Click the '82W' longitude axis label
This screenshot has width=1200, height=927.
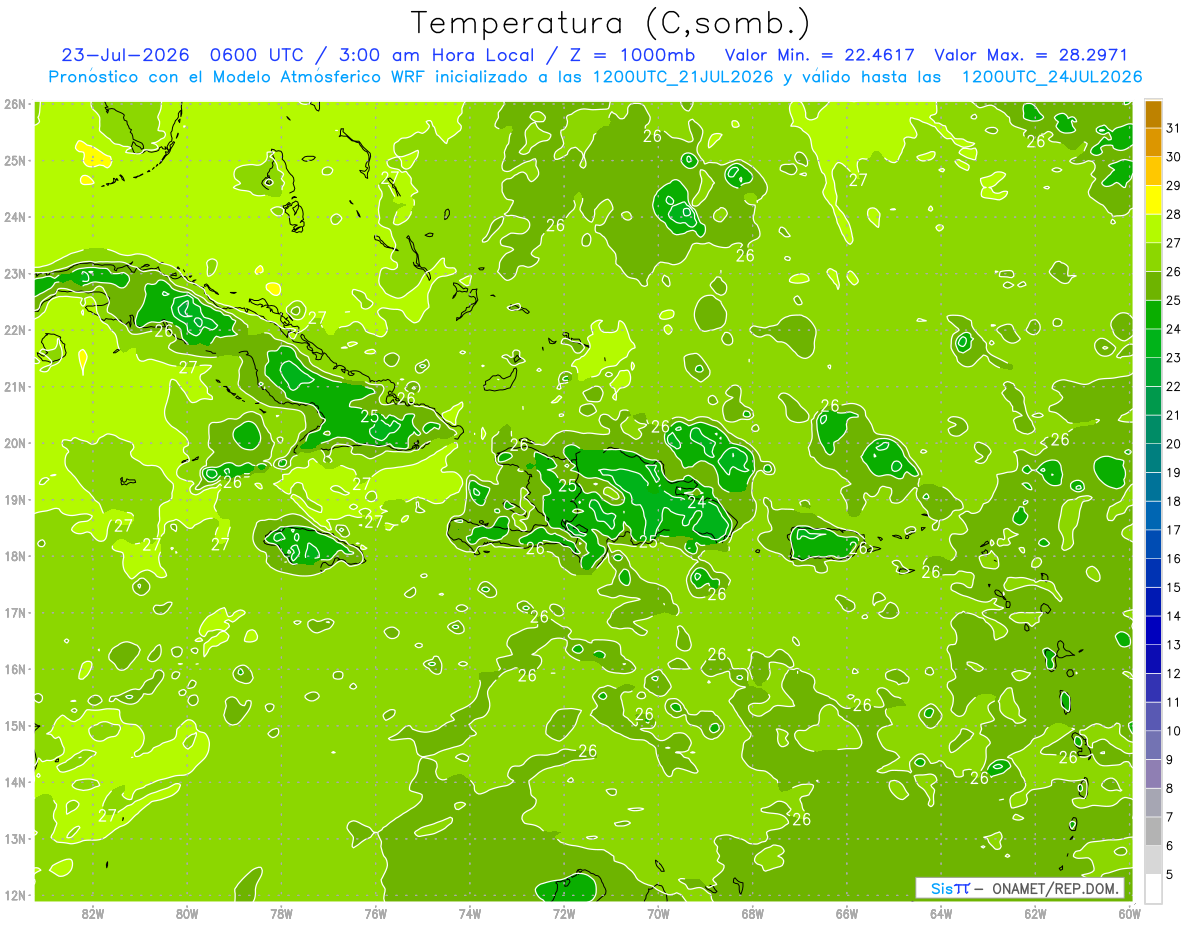92,914
